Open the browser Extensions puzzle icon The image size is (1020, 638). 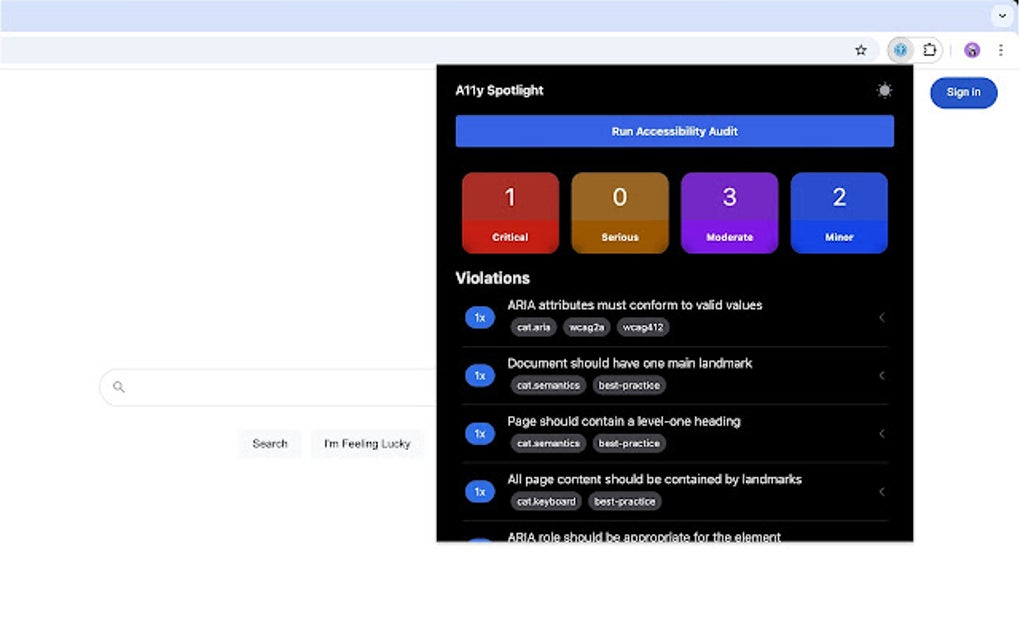click(930, 50)
